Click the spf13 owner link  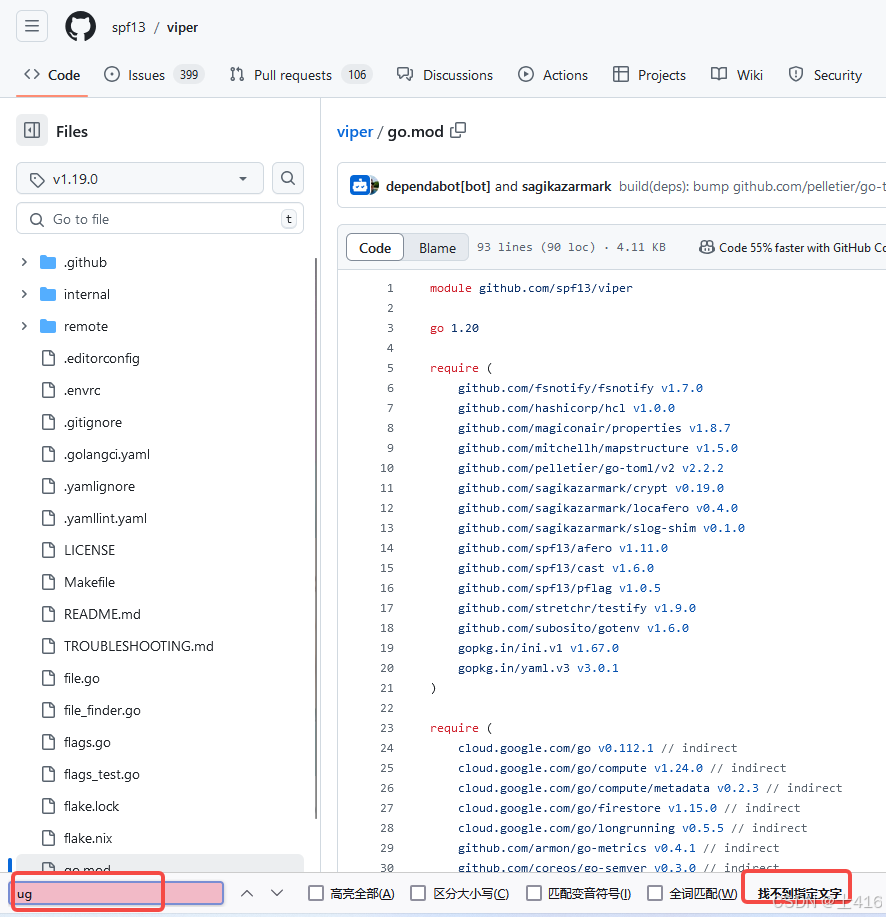tap(129, 27)
